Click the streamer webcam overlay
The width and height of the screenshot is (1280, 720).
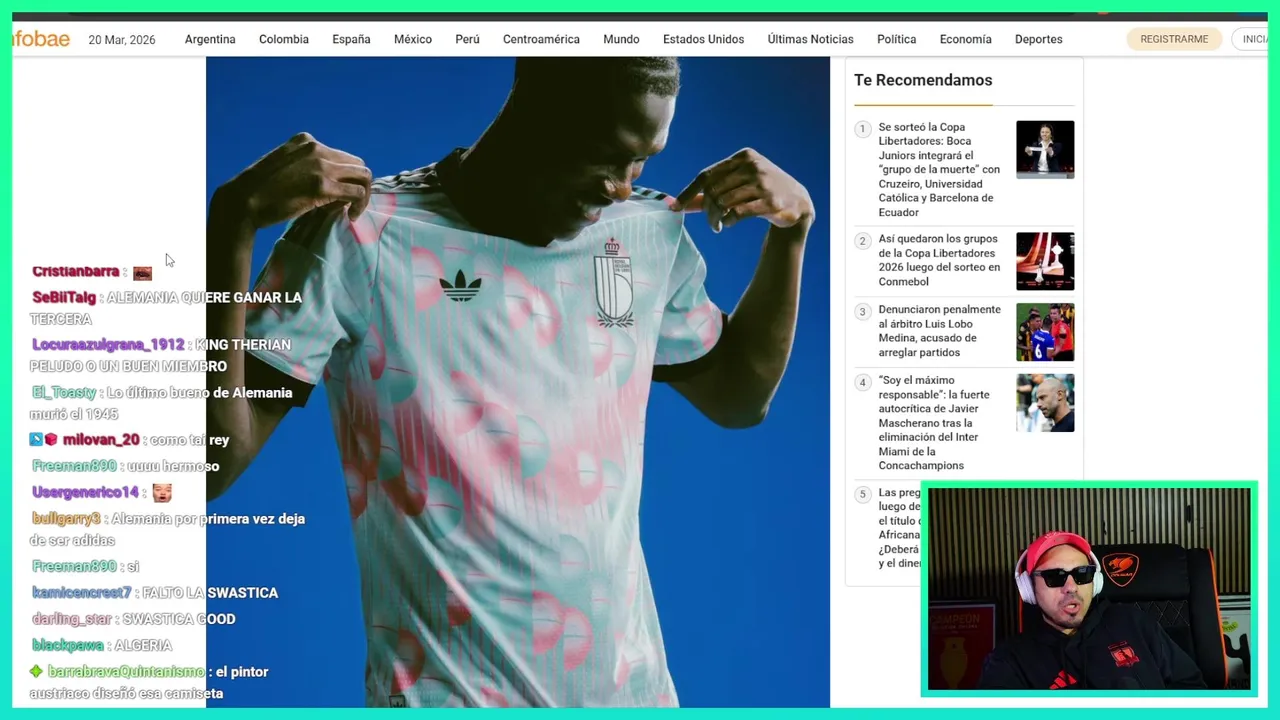[1089, 590]
